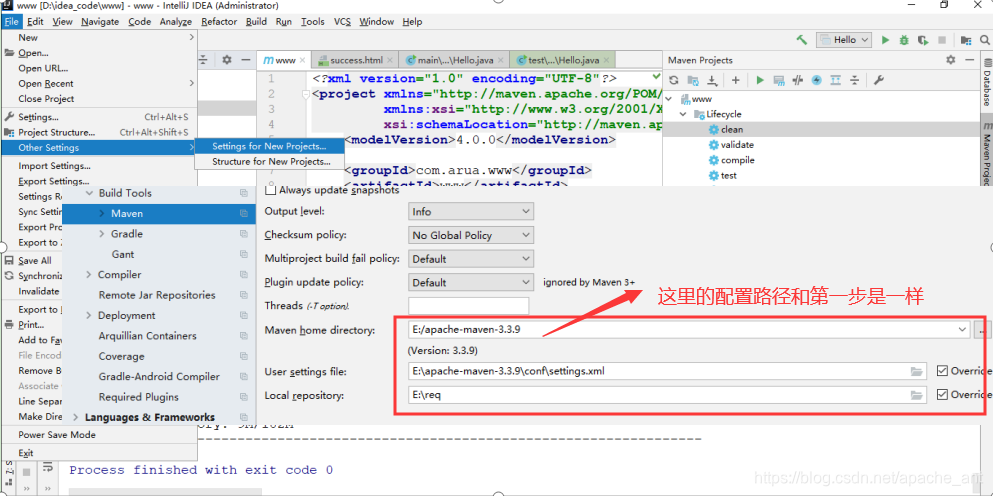Click the Local repository path field

point(659,395)
